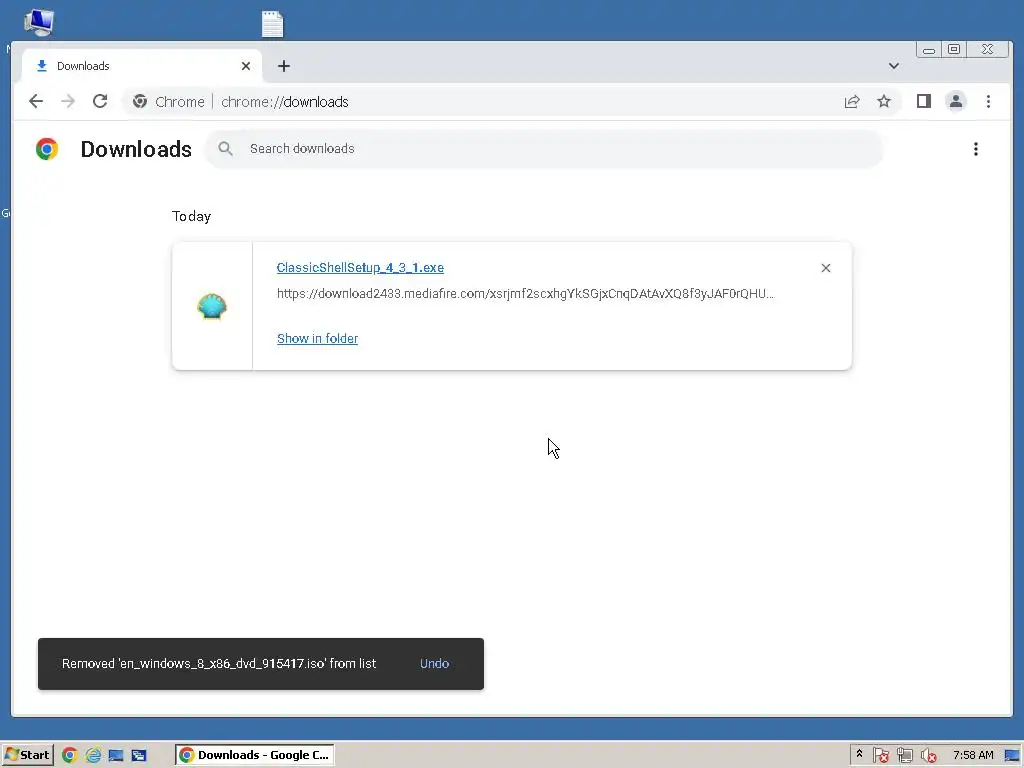Open a new tab with plus button
The image size is (1024, 768).
point(283,66)
